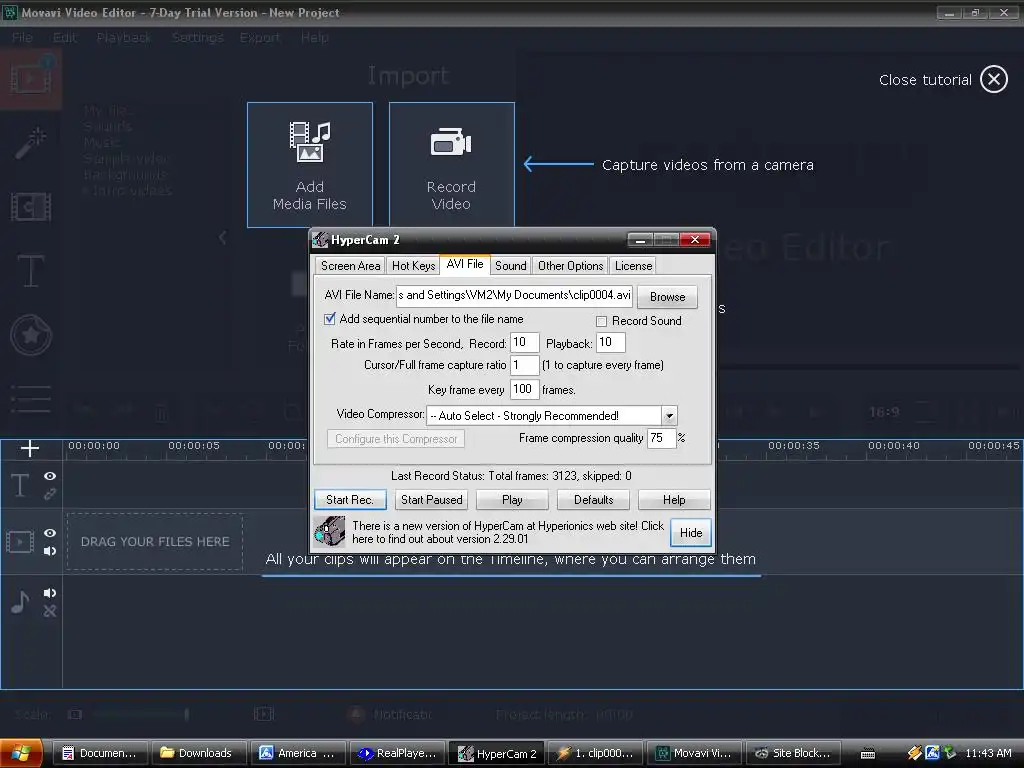The image size is (1024, 768).
Task: Click the Key frame every field
Action: pos(524,389)
